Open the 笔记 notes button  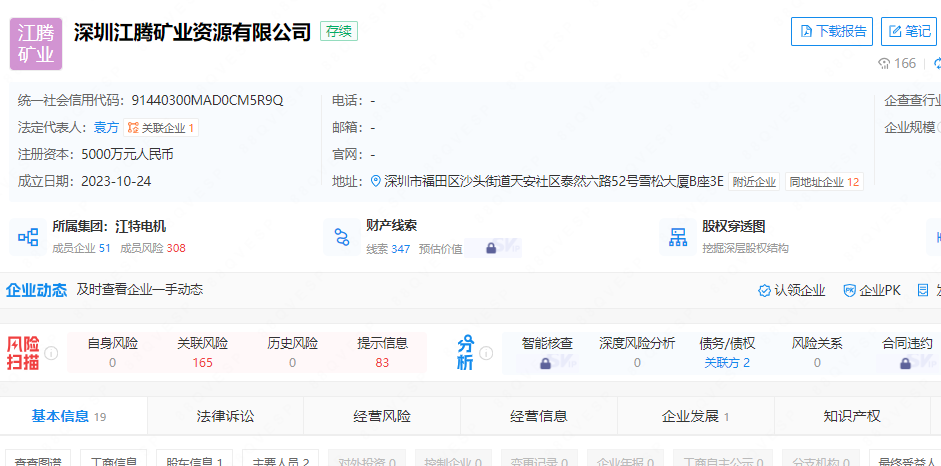tap(909, 31)
